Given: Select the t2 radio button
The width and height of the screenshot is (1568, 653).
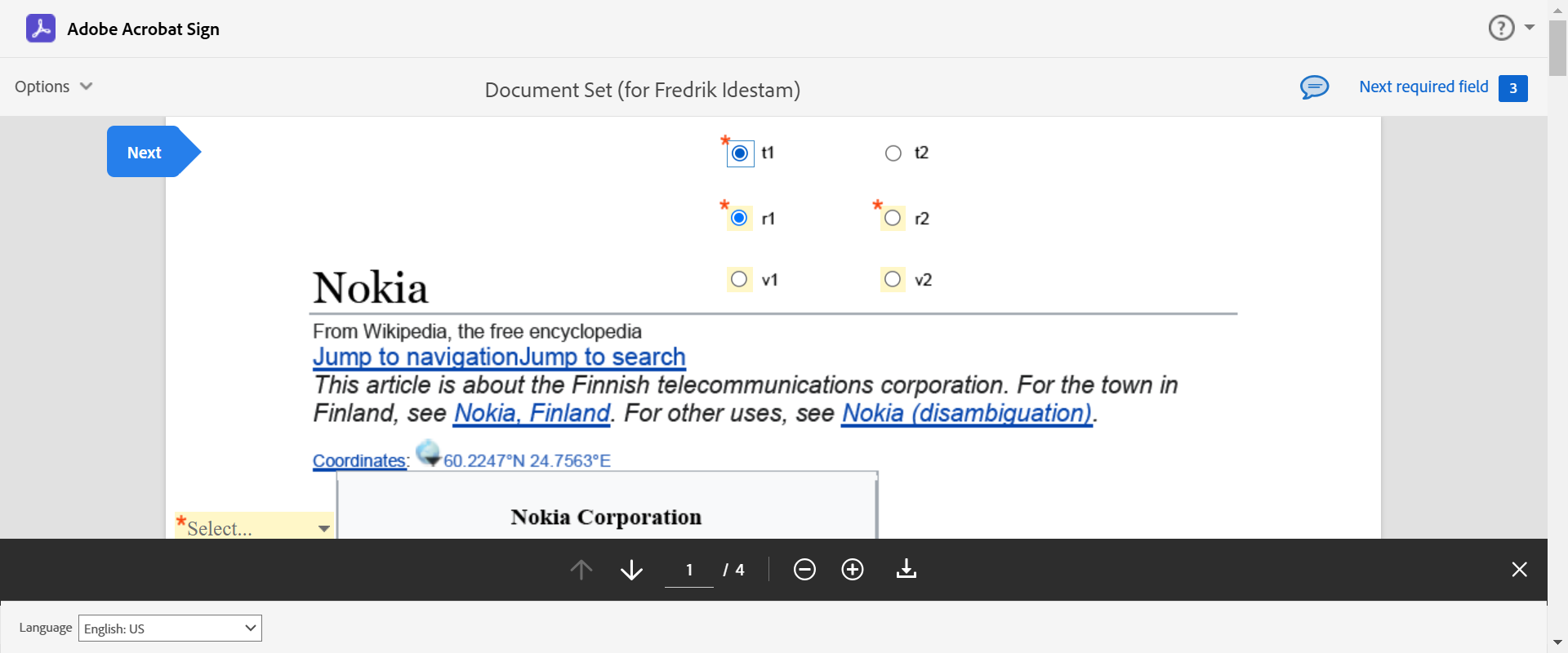Looking at the screenshot, I should coord(893,153).
